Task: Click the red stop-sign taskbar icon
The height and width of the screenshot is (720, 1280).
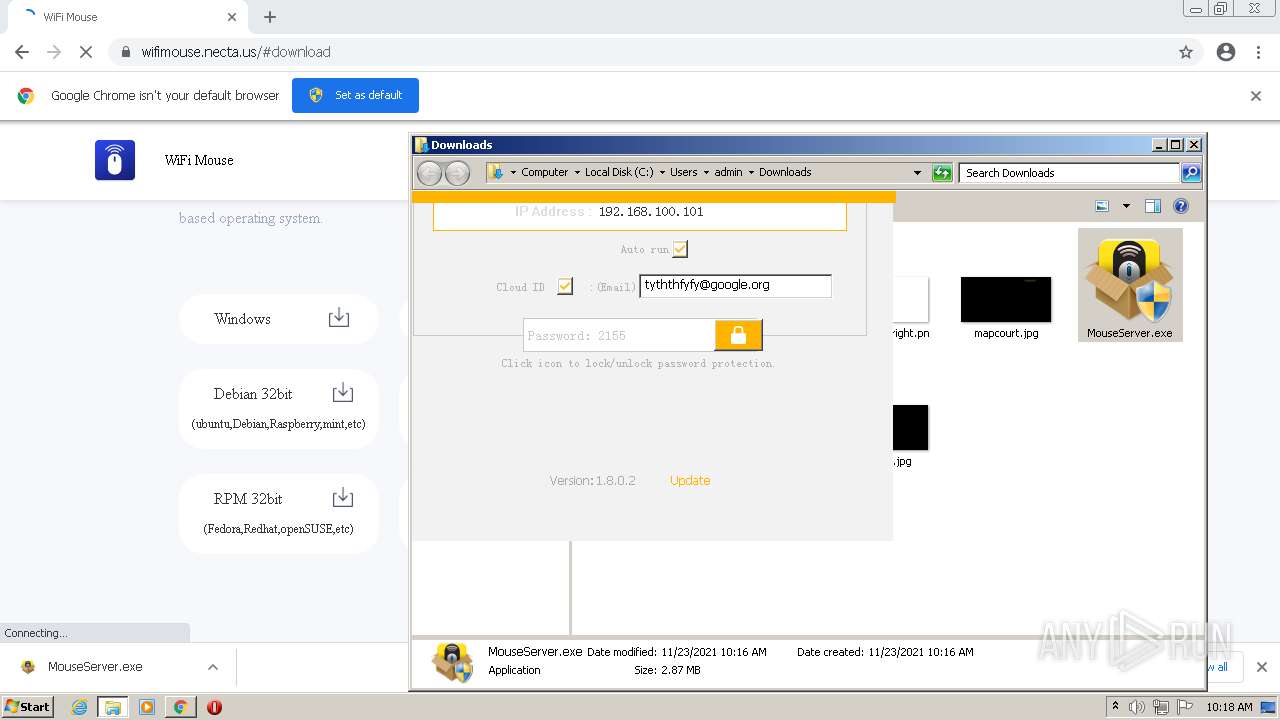Action: (214, 707)
